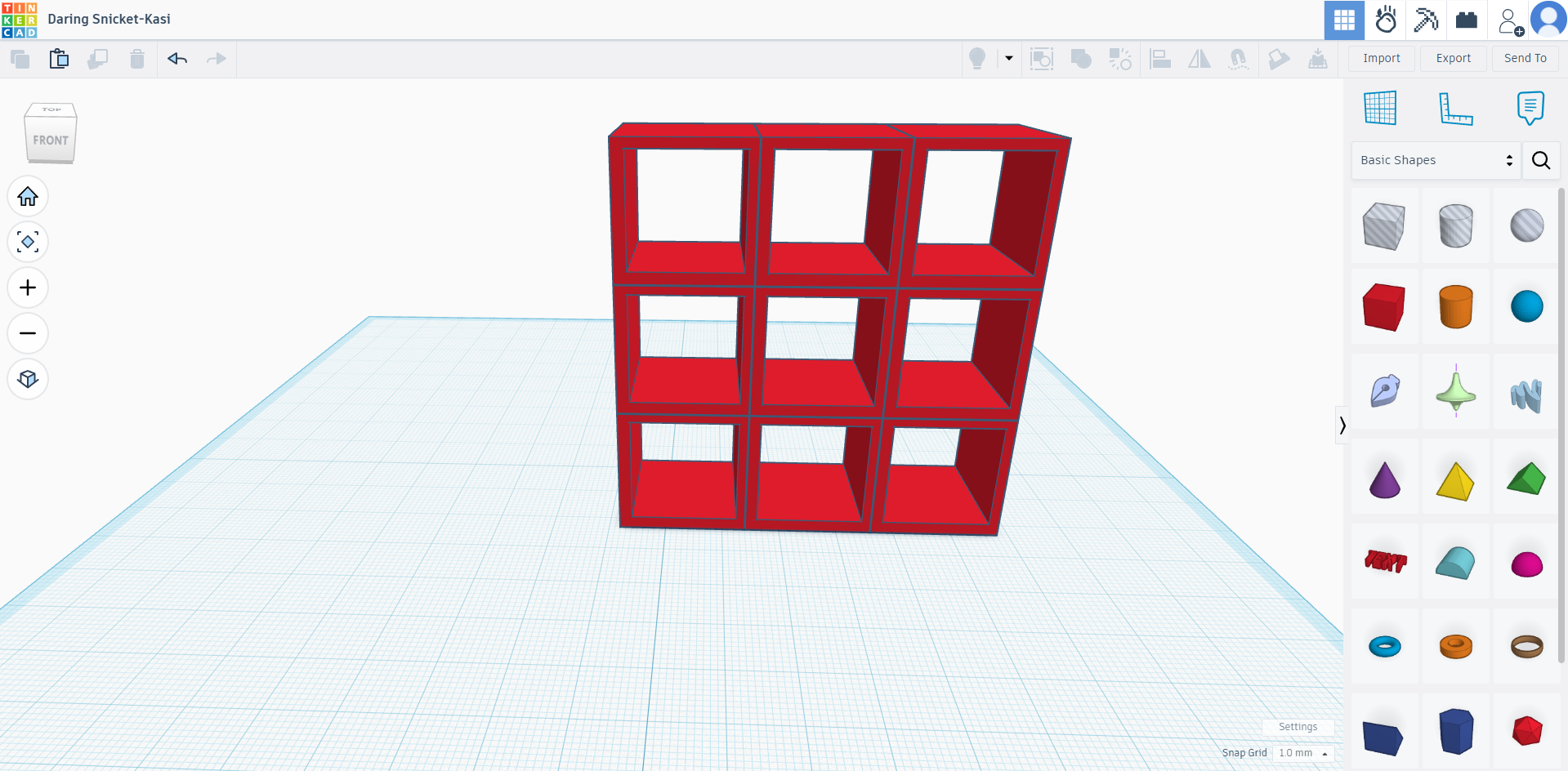Click the Fit all in view icon
Viewport: 1568px width, 771px height.
tap(28, 242)
